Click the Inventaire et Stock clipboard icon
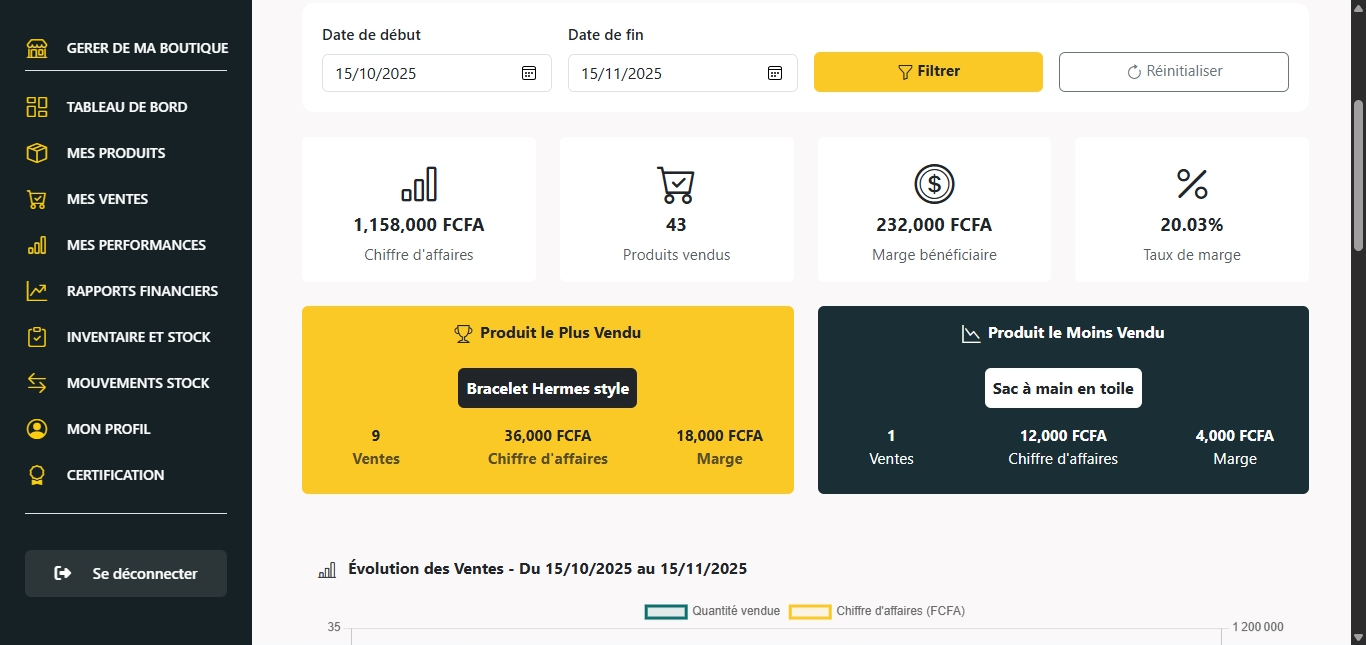 37,337
